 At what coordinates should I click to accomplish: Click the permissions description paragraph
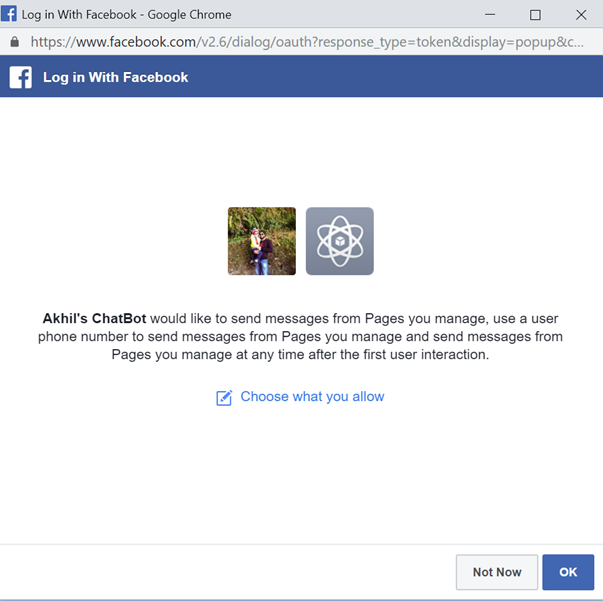pos(300,336)
